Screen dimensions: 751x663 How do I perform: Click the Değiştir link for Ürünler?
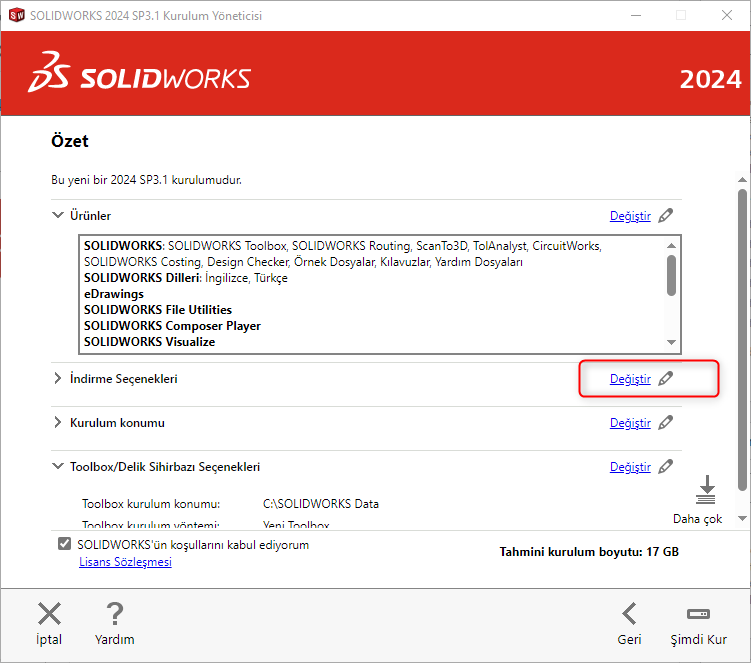[x=630, y=216]
